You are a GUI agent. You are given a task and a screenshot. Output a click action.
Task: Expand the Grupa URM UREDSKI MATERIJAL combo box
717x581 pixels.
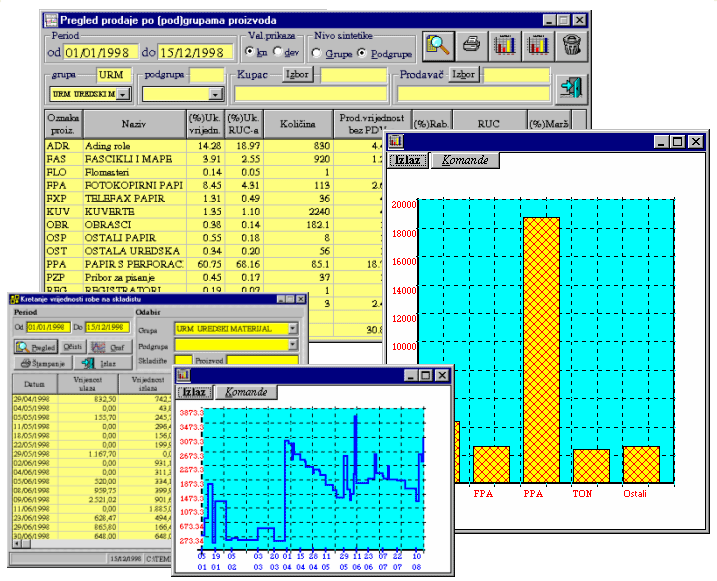click(x=292, y=328)
